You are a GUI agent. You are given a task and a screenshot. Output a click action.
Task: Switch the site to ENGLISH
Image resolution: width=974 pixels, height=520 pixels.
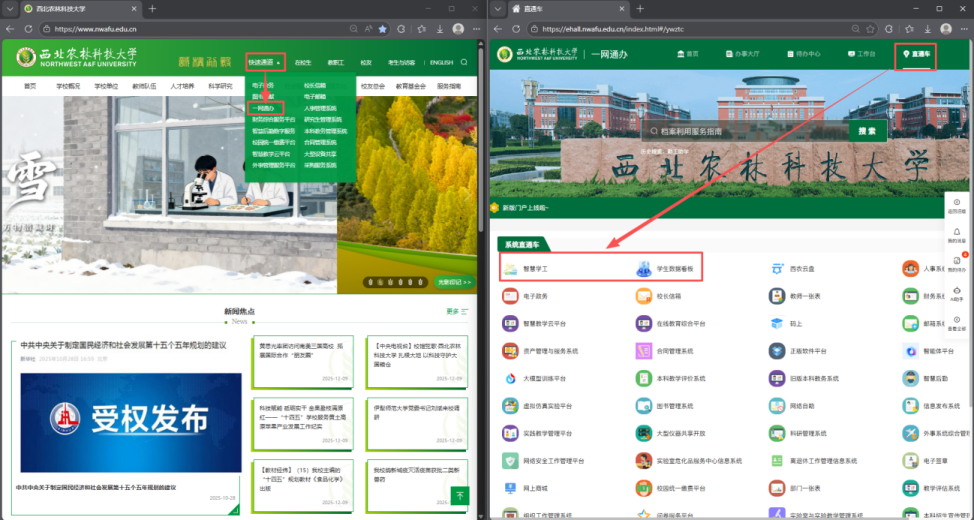coord(441,62)
